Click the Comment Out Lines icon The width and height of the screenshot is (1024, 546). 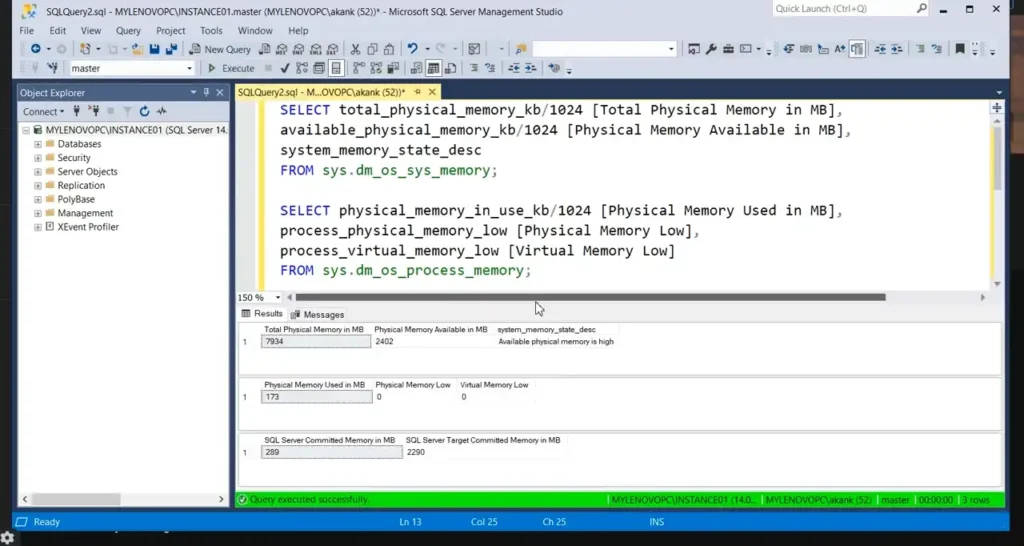473,68
